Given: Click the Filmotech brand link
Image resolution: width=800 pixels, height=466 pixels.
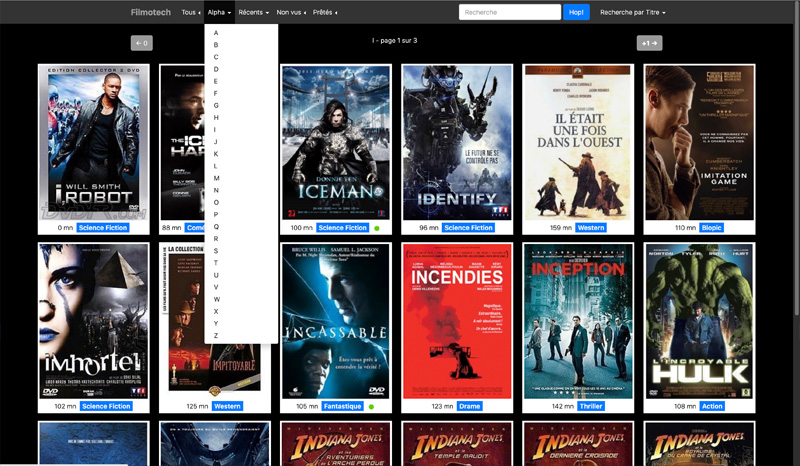Looking at the screenshot, I should pos(151,12).
